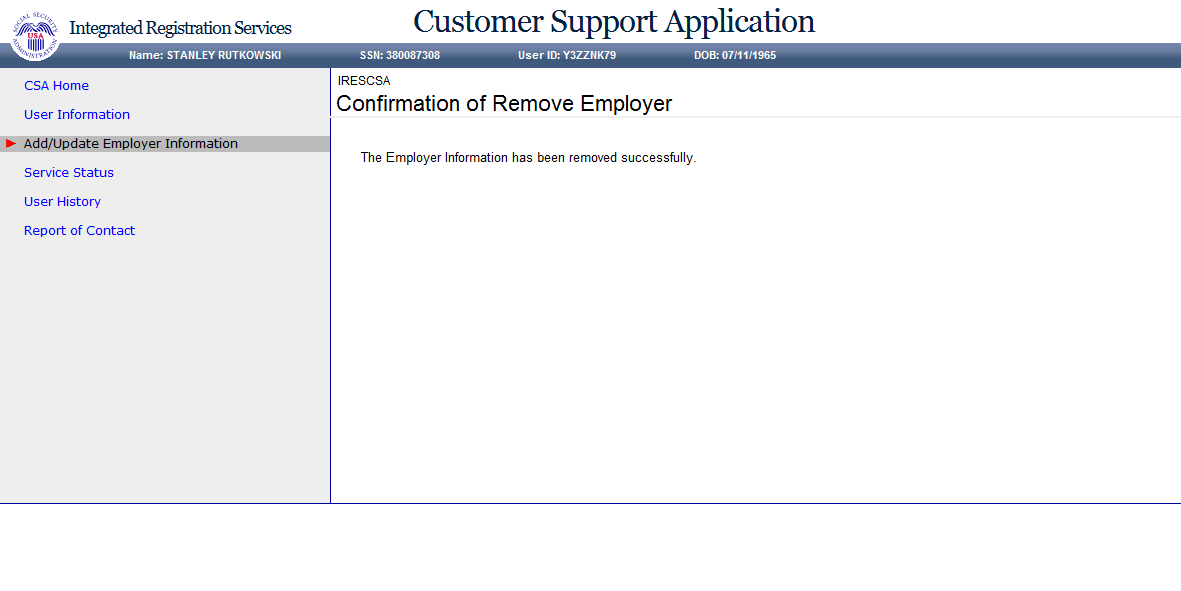Image resolution: width=1181 pixels, height=591 pixels.
Task: Click the Social Security Administration logo
Action: (35, 35)
